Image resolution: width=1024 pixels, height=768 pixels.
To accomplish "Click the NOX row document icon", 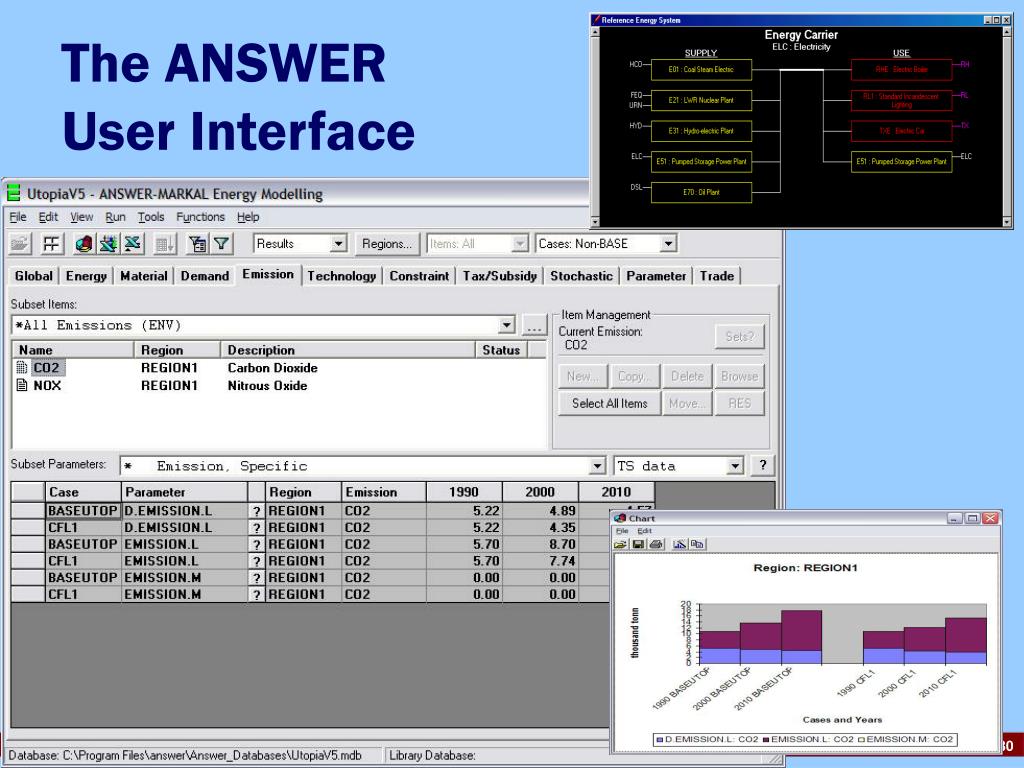I will [22, 385].
